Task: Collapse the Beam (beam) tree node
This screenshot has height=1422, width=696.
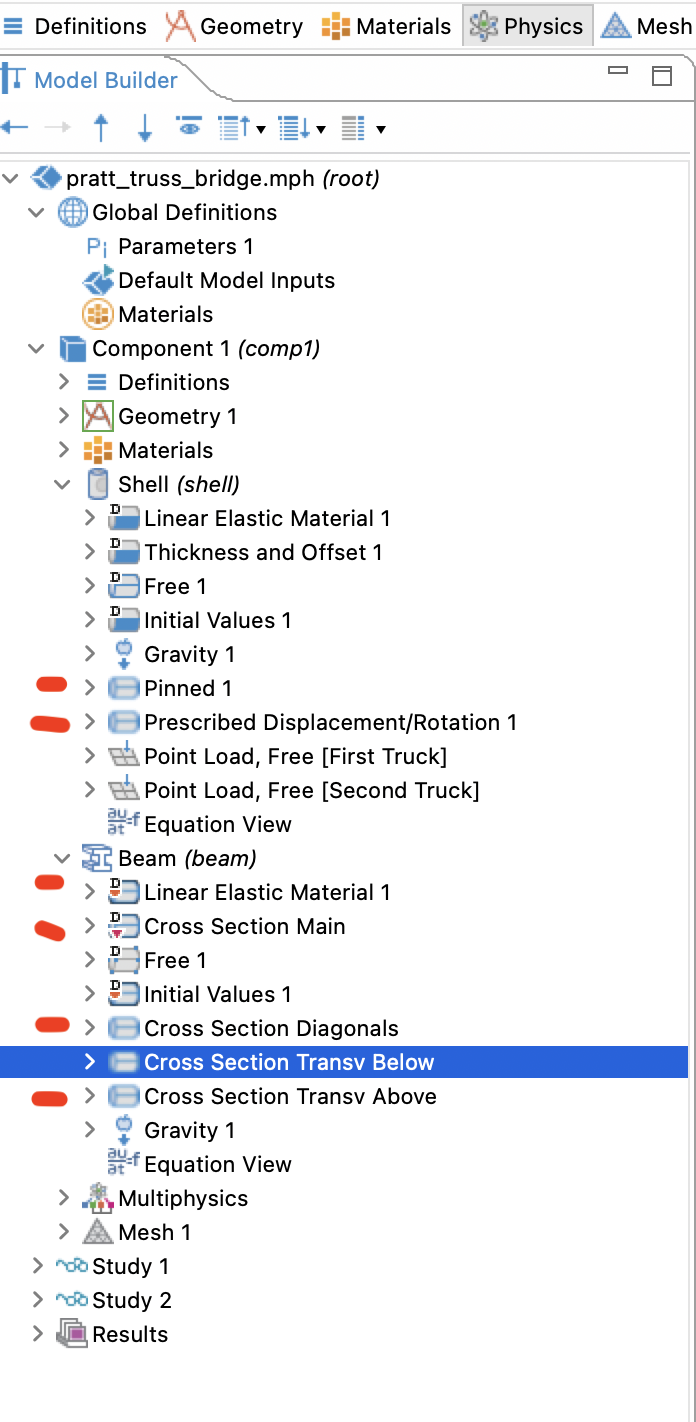Action: coord(63,858)
